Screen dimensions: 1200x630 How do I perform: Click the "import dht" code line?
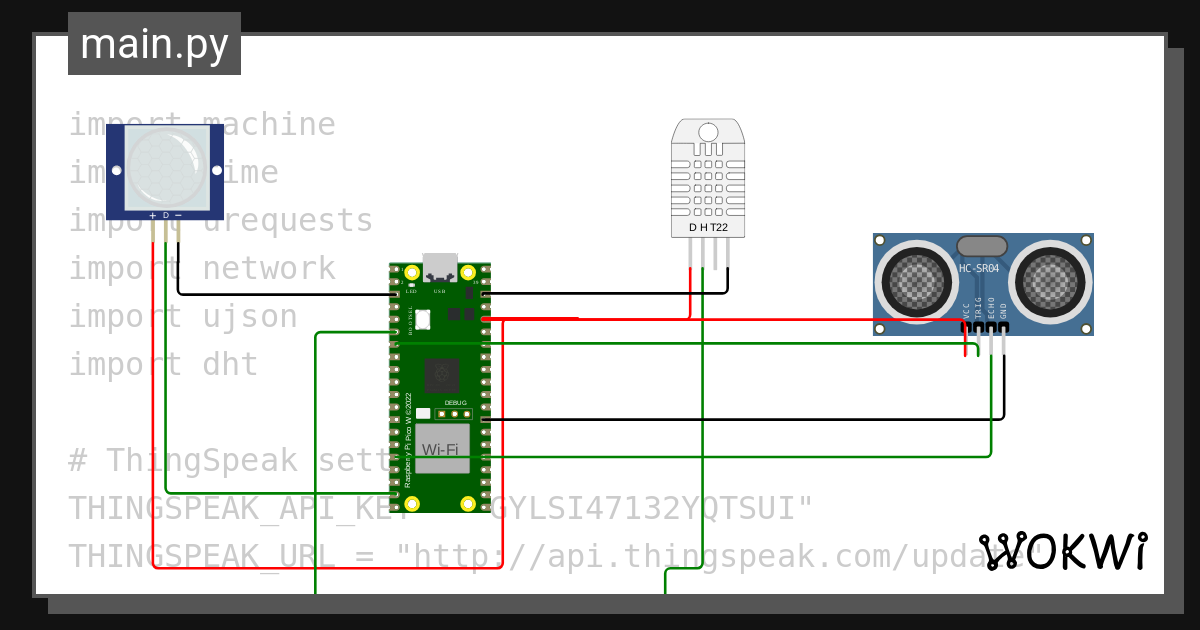[163, 364]
